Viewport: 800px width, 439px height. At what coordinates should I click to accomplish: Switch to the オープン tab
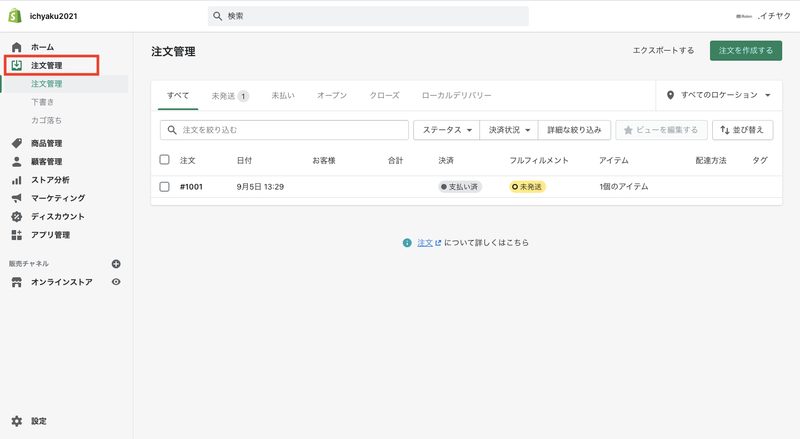[332, 95]
